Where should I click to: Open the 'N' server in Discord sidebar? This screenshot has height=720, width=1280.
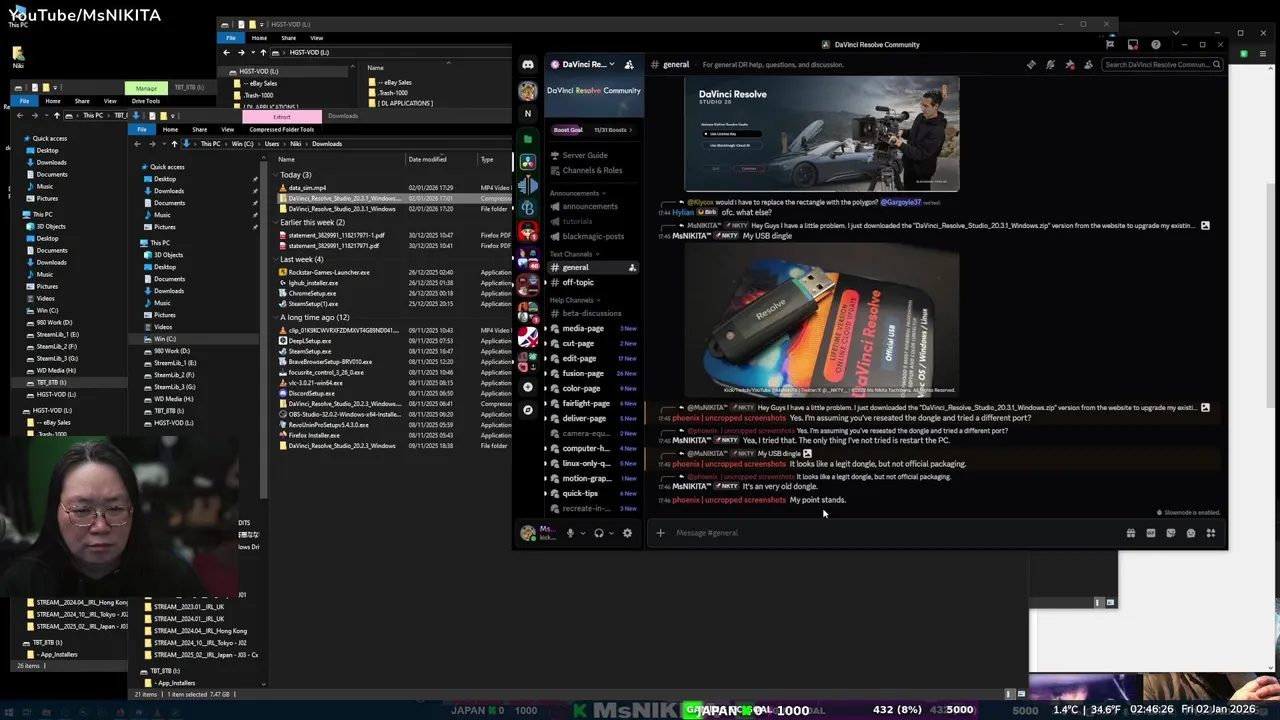pos(527,113)
